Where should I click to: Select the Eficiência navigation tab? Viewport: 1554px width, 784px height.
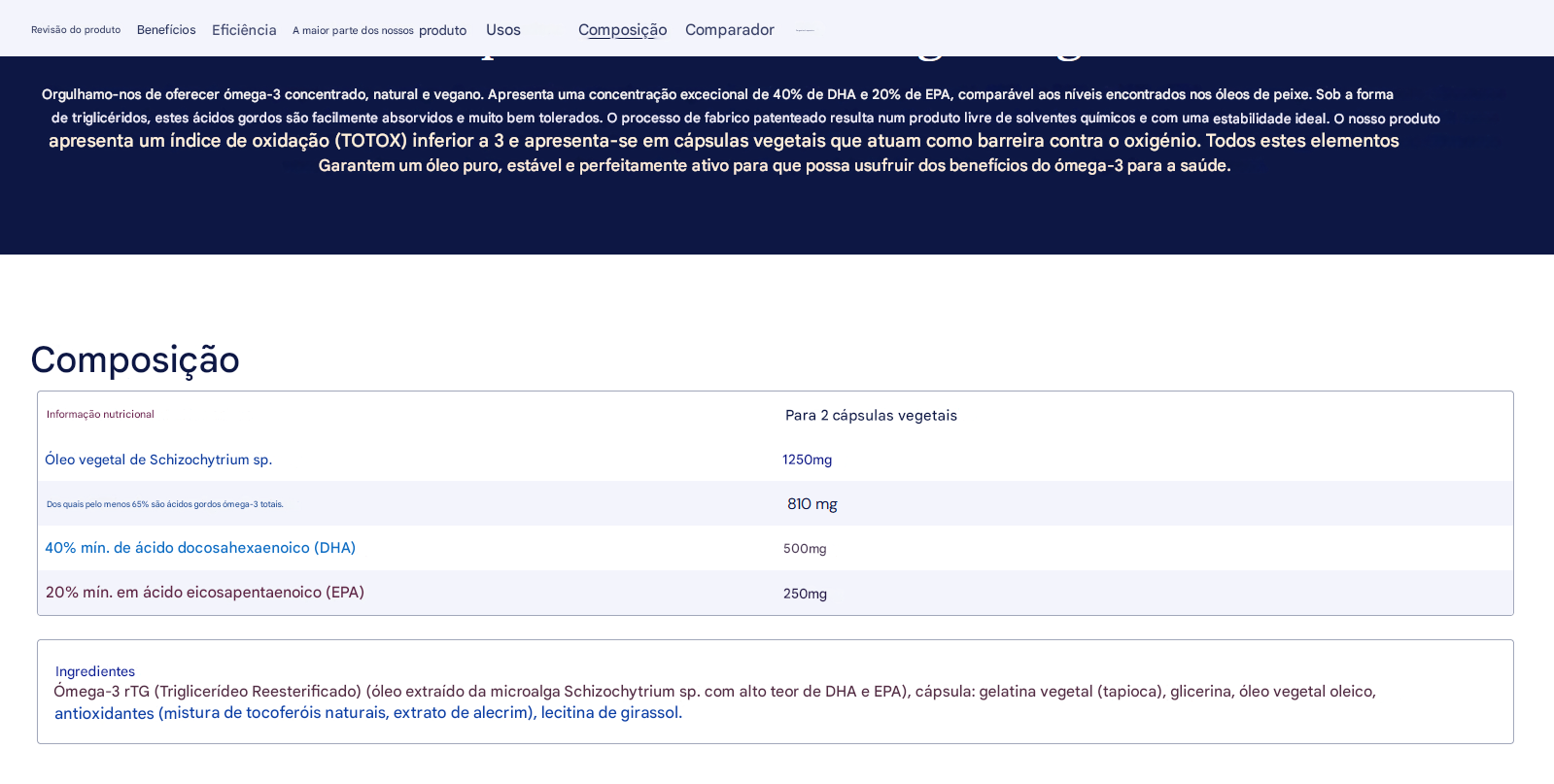[x=244, y=30]
